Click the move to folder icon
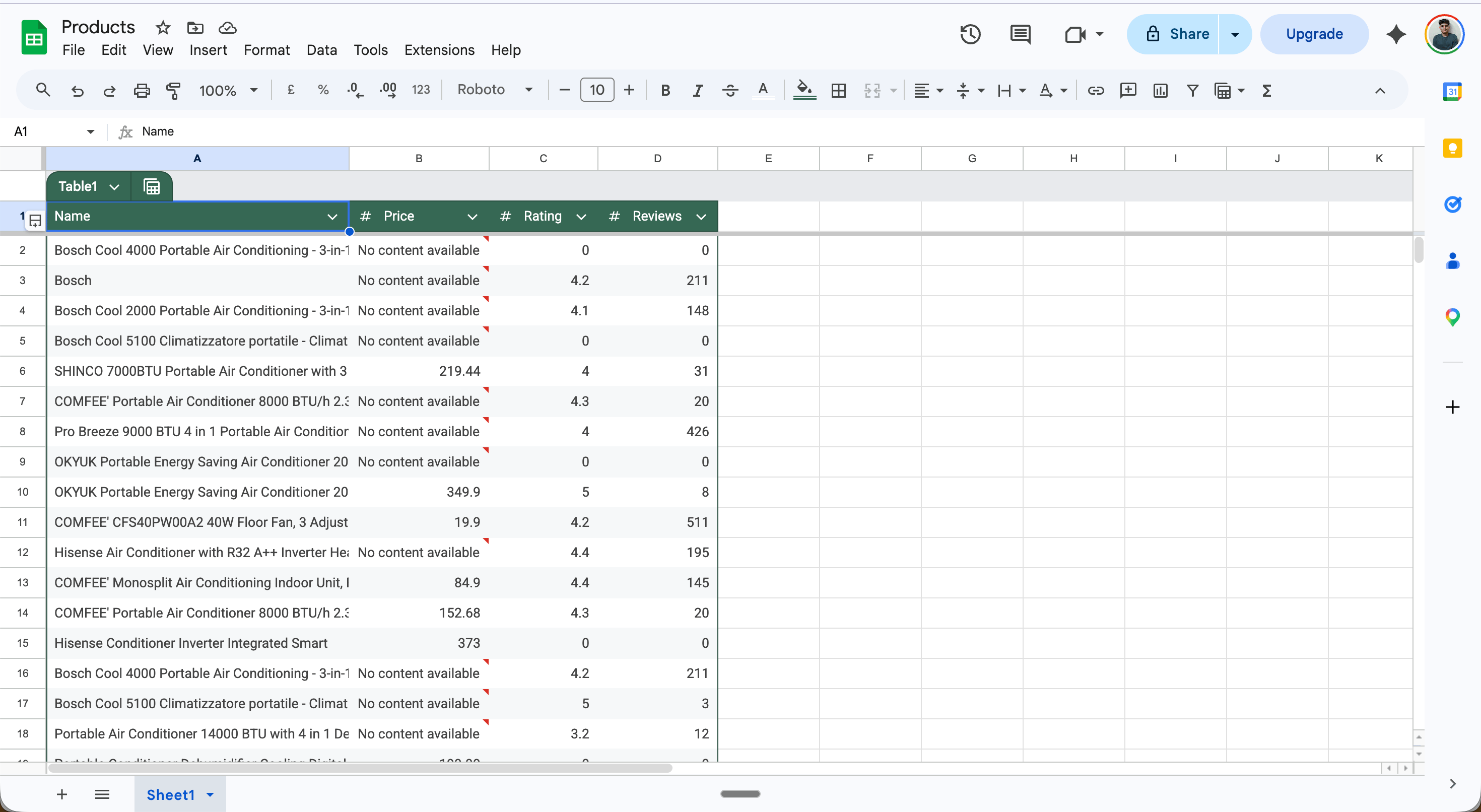This screenshot has height=812, width=1481. pos(195,28)
